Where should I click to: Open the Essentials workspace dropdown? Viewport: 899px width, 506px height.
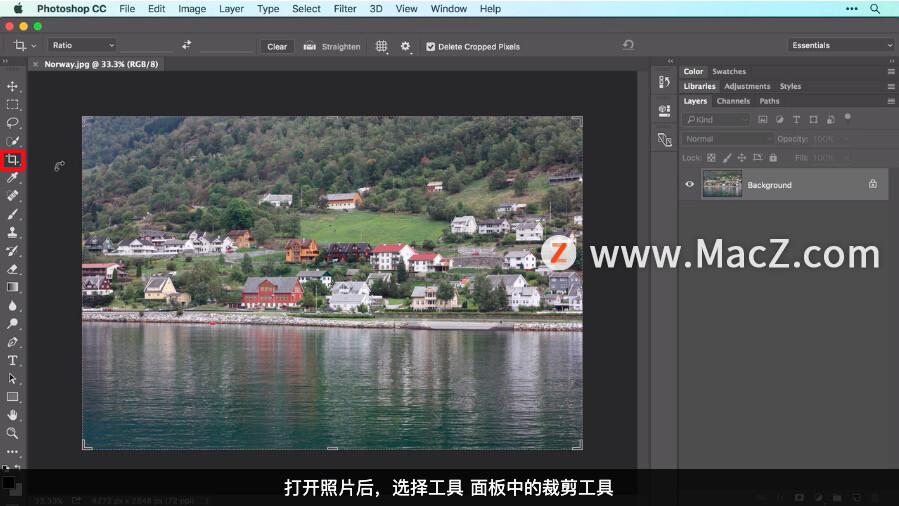842,45
